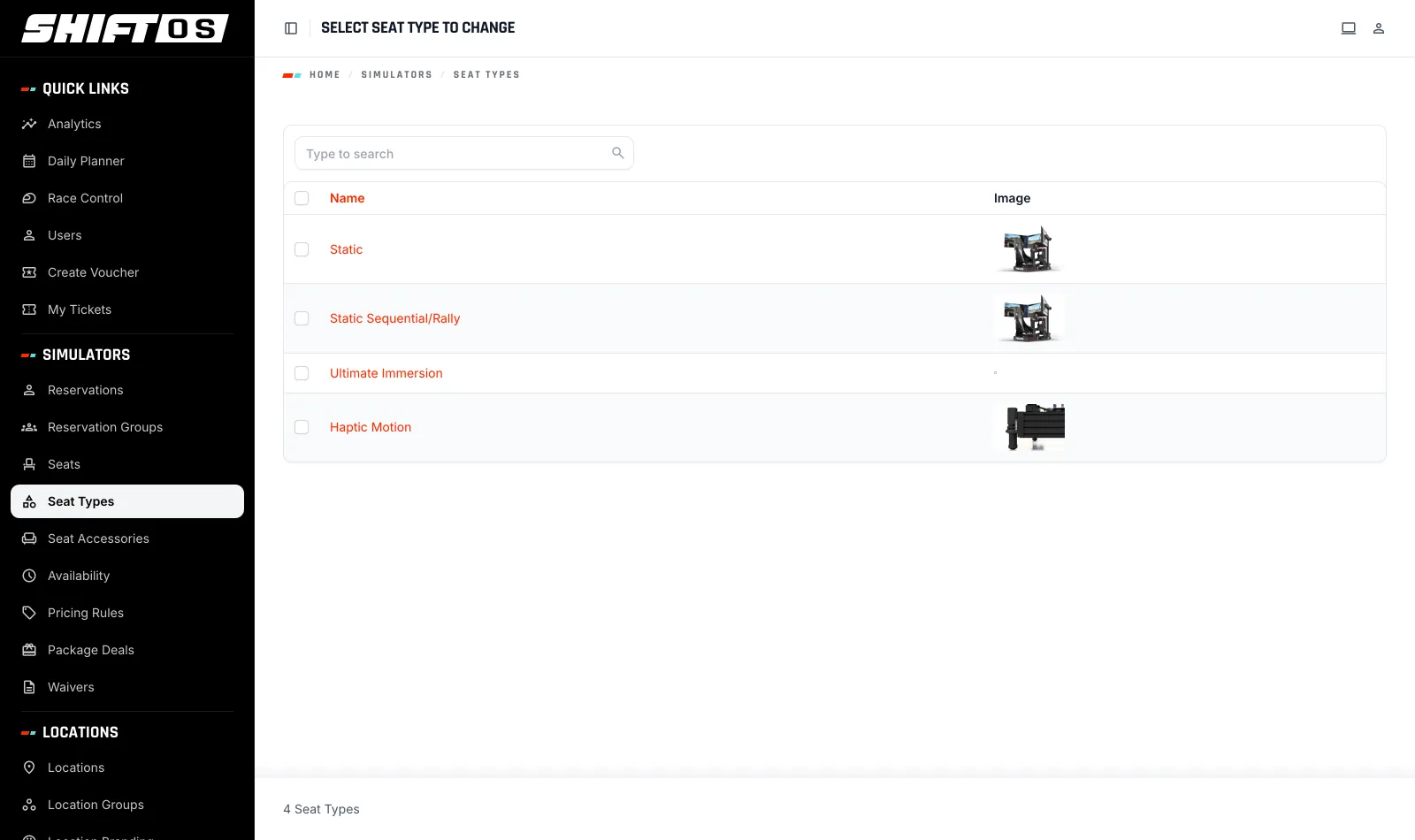Click the Analytics chart icon

tap(29, 124)
